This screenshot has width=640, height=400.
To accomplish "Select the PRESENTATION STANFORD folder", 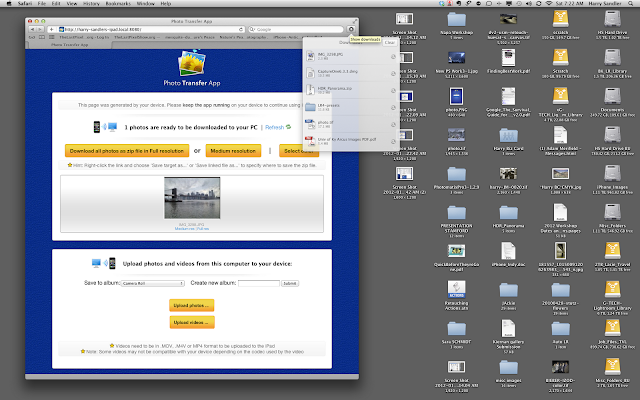I will (456, 213).
